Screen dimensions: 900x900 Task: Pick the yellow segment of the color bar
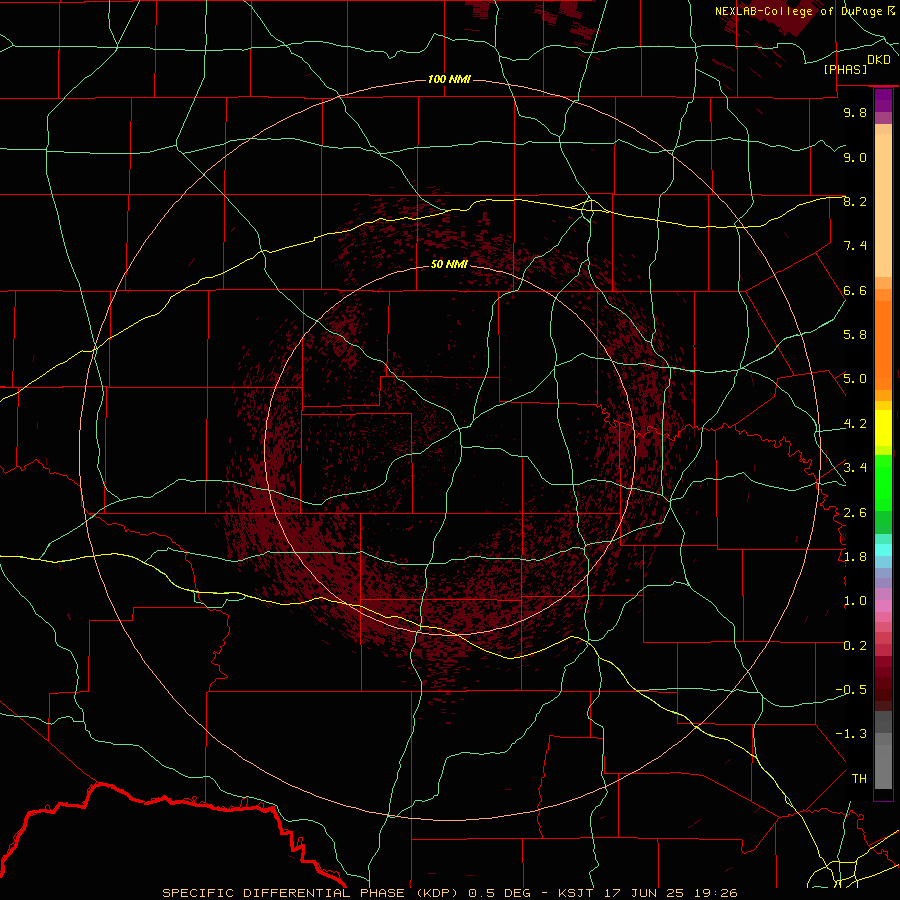pos(883,428)
